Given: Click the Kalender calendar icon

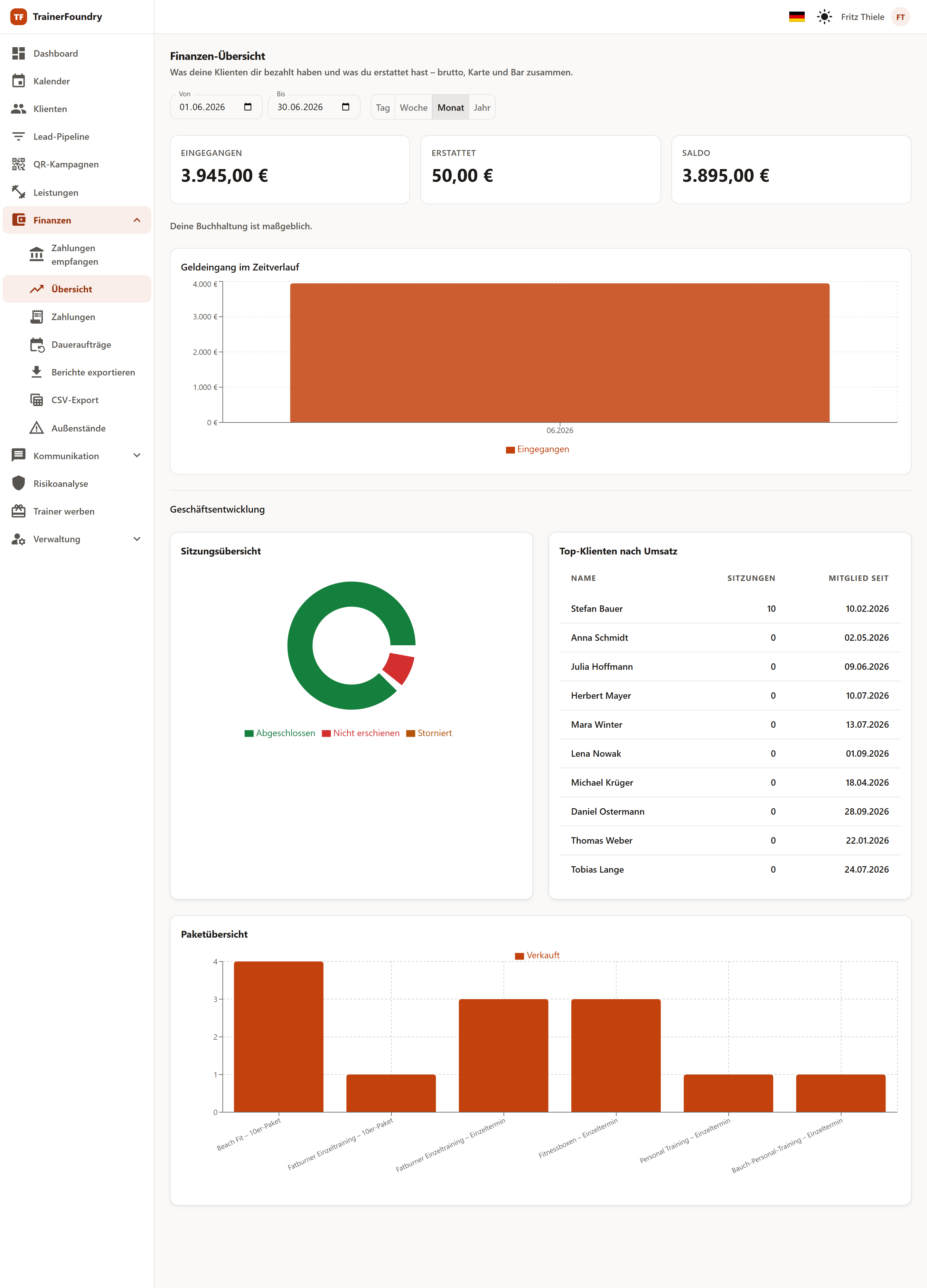Looking at the screenshot, I should (x=19, y=81).
